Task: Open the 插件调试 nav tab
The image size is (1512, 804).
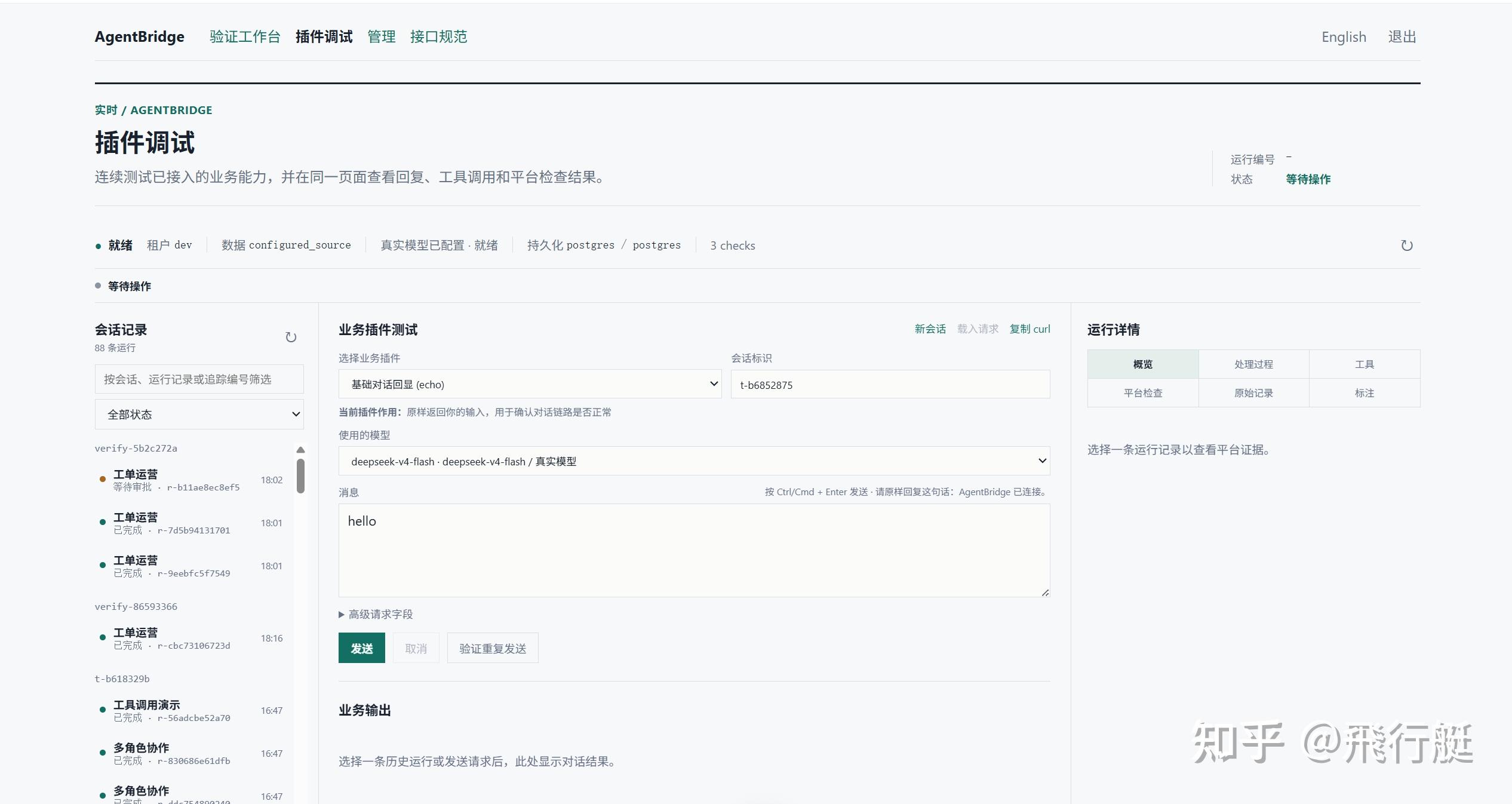Action: click(x=324, y=37)
